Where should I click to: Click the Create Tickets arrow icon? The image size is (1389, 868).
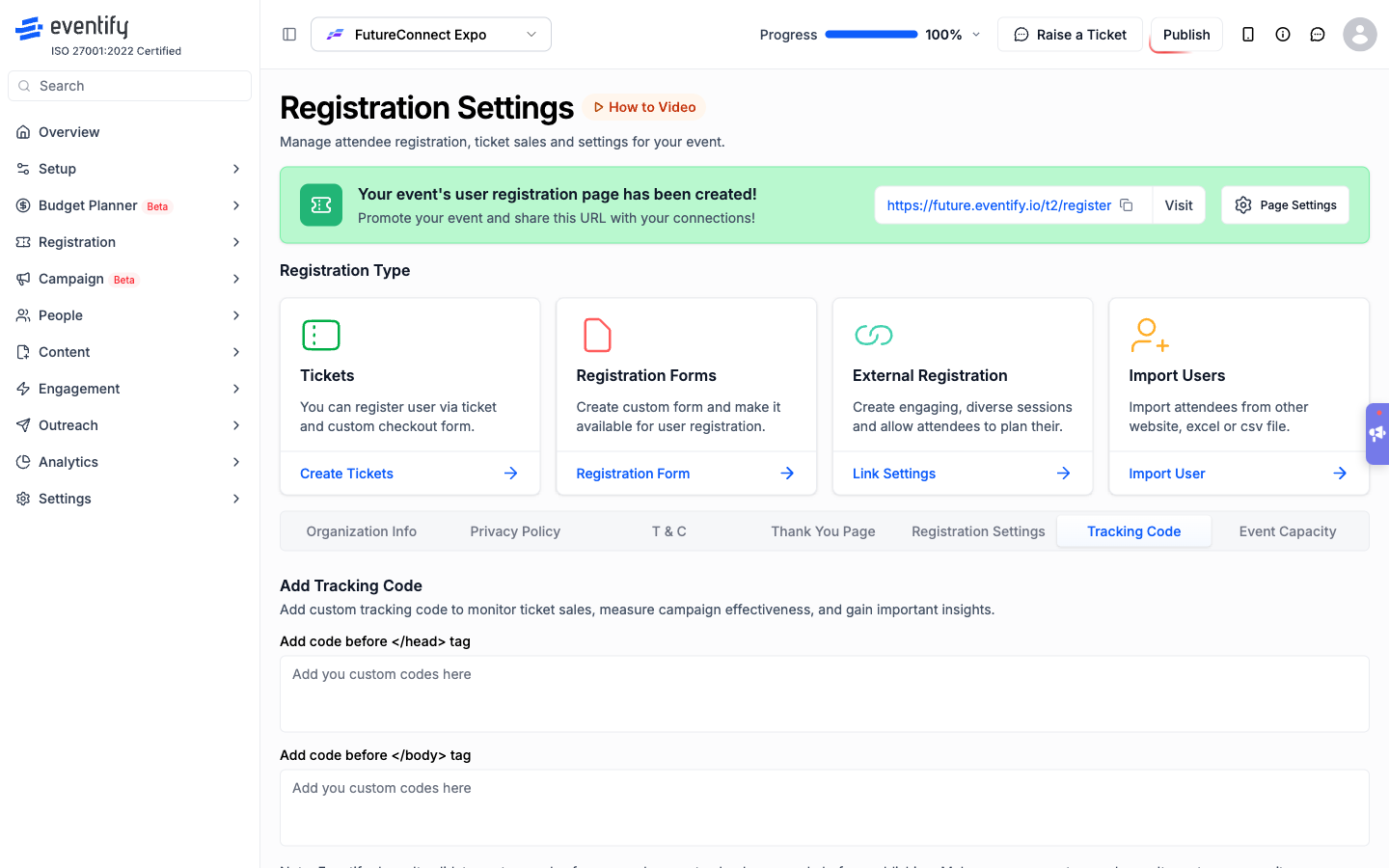(x=511, y=474)
